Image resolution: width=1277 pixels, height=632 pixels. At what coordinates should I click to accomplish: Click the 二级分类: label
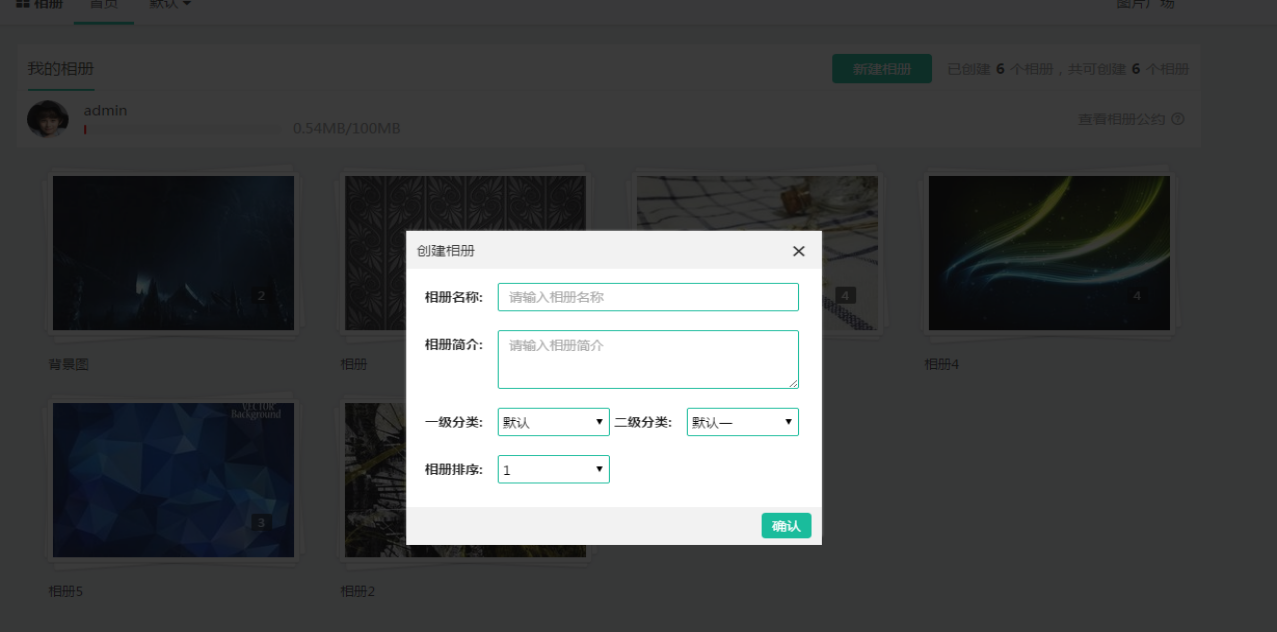643,422
